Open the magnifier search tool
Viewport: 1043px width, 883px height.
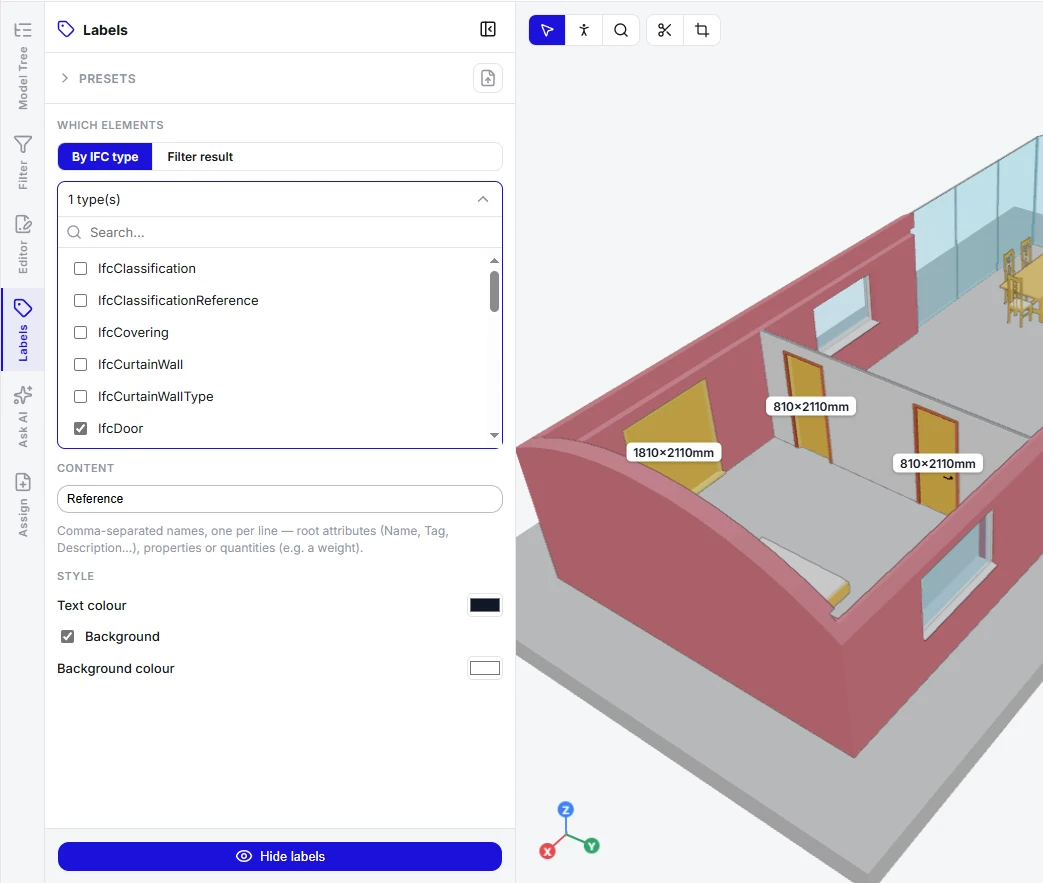point(621,30)
